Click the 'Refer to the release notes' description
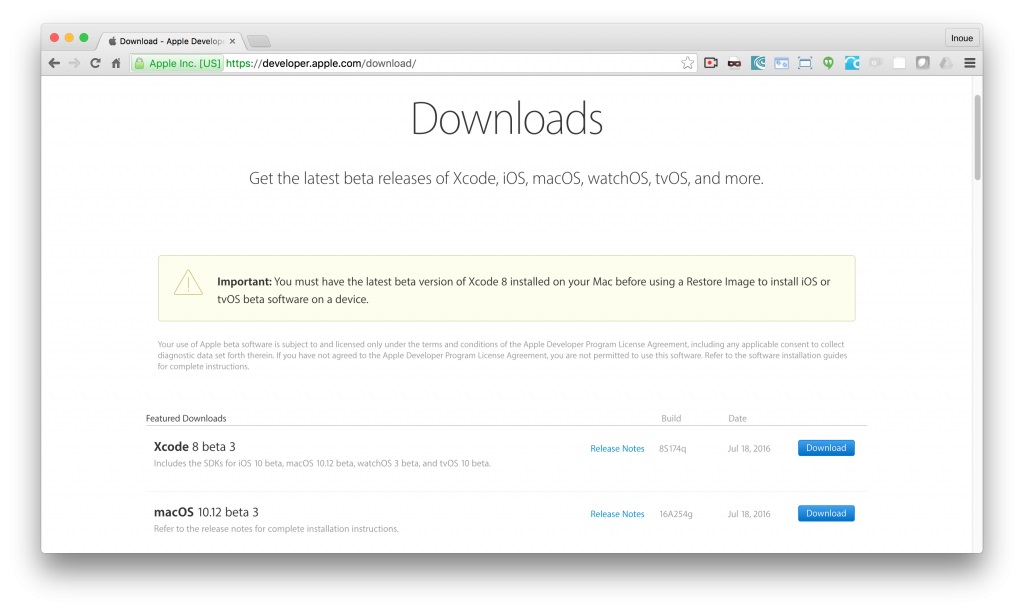 [x=276, y=529]
